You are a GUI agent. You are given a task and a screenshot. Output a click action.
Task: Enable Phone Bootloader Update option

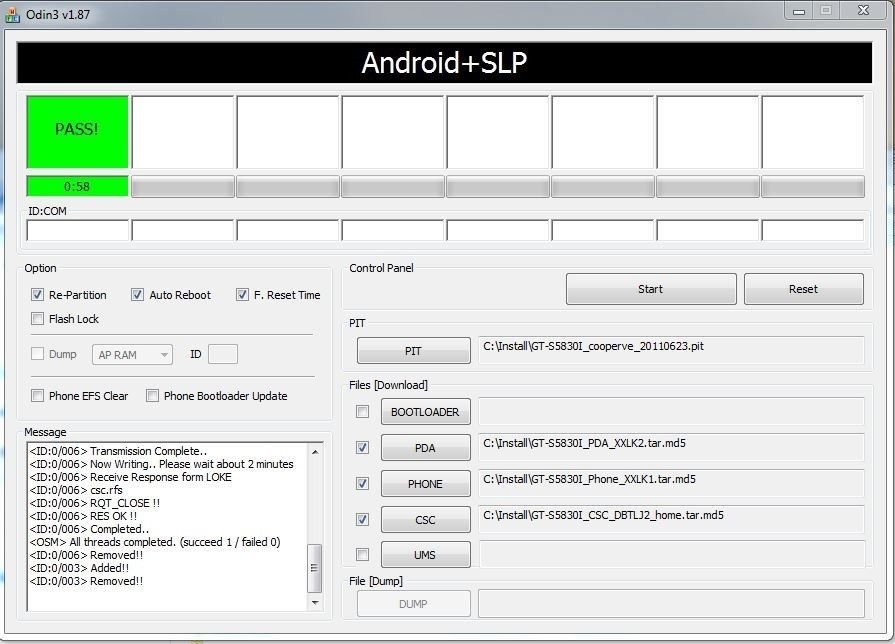[x=152, y=396]
